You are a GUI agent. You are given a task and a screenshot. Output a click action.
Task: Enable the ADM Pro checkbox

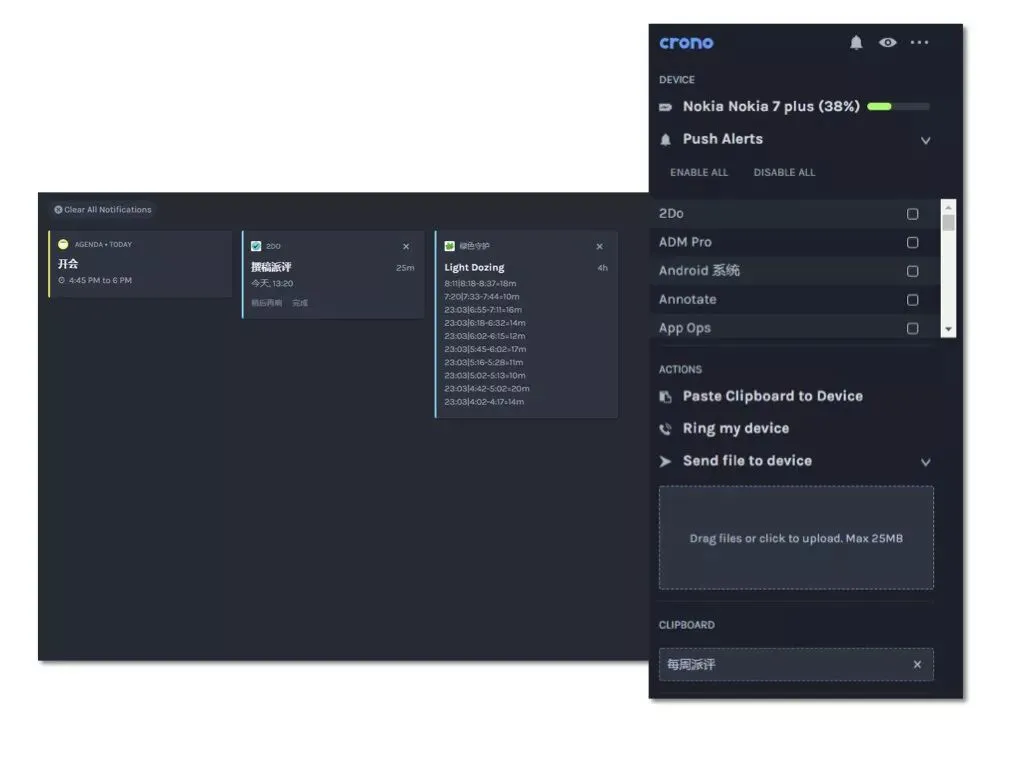point(912,243)
